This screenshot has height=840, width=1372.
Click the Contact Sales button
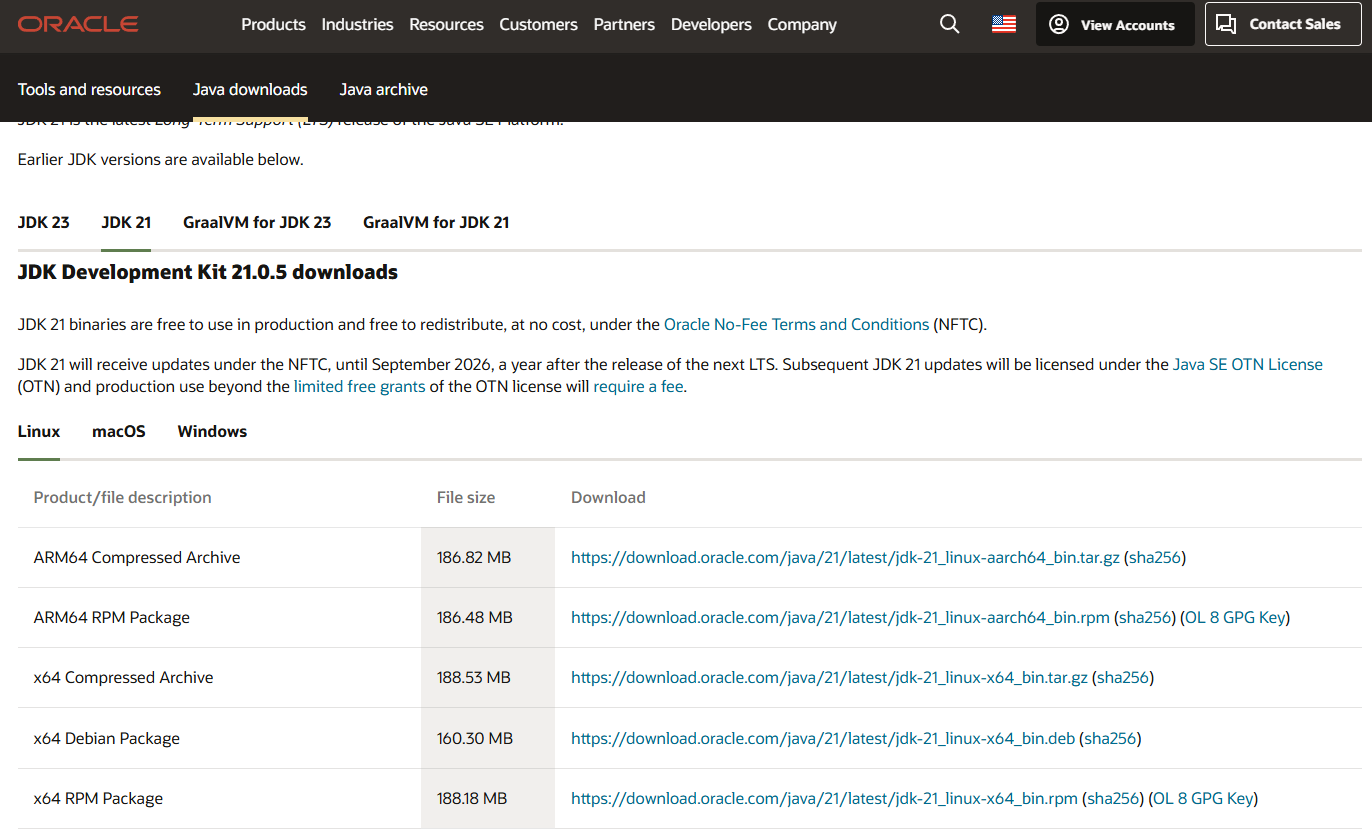coord(1283,24)
